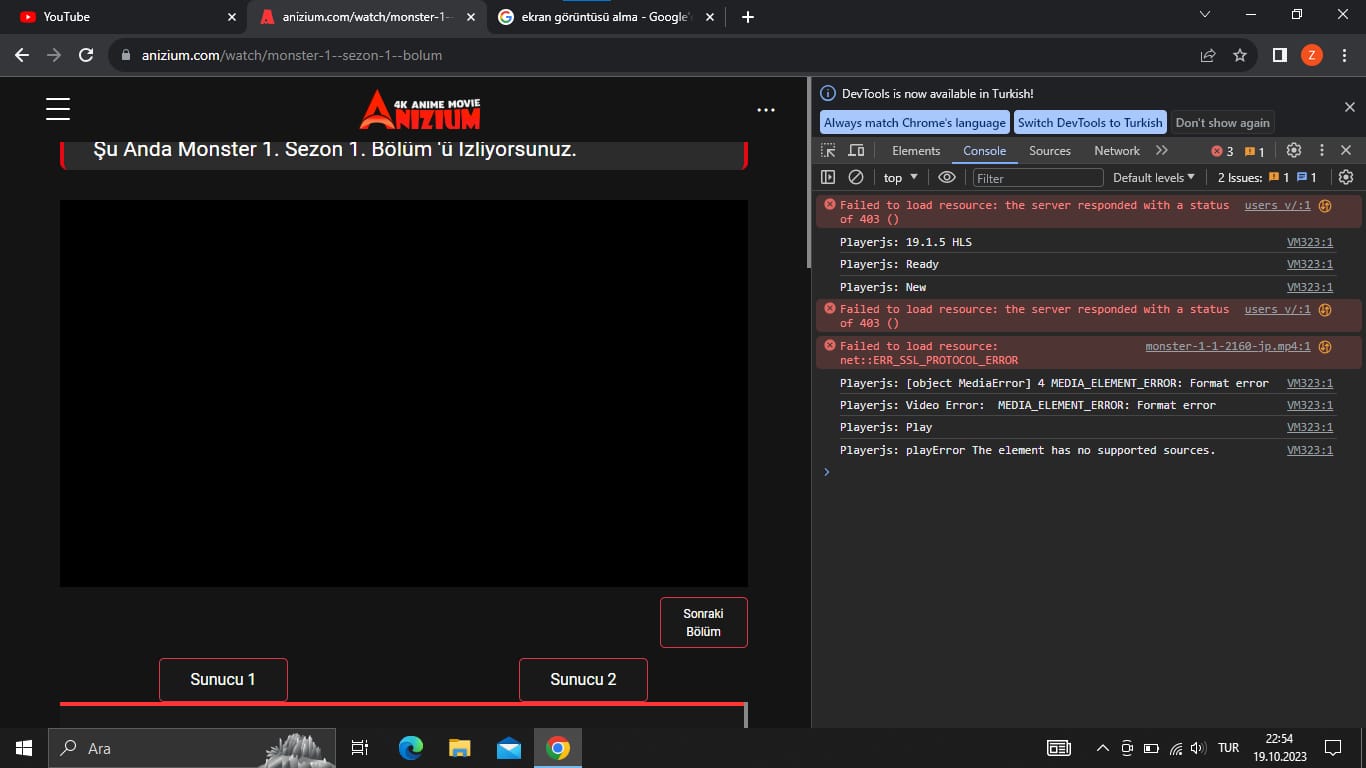Focus the console Filter input field
This screenshot has height=768, width=1366.
click(x=1038, y=177)
